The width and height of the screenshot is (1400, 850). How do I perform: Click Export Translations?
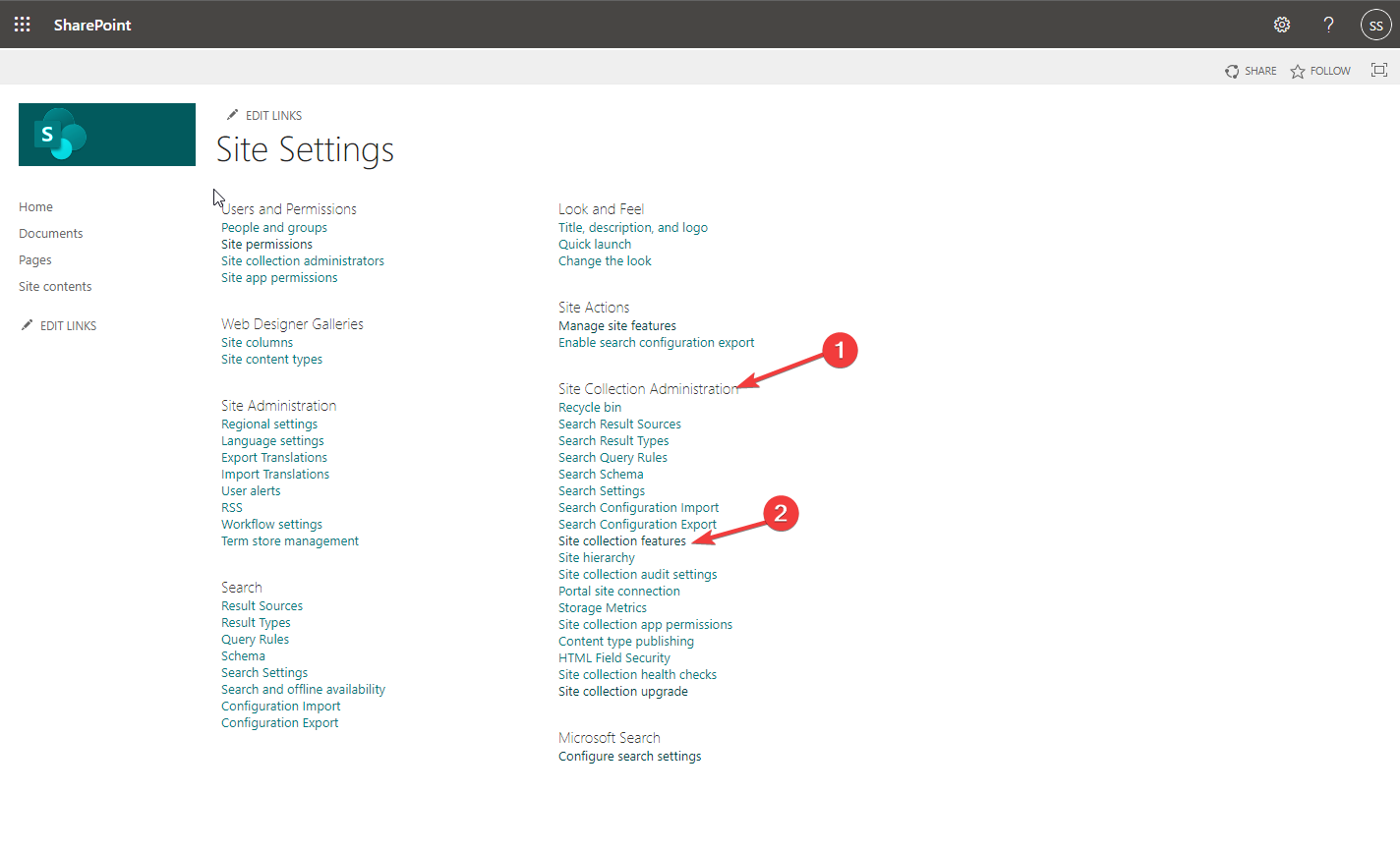[x=274, y=457]
